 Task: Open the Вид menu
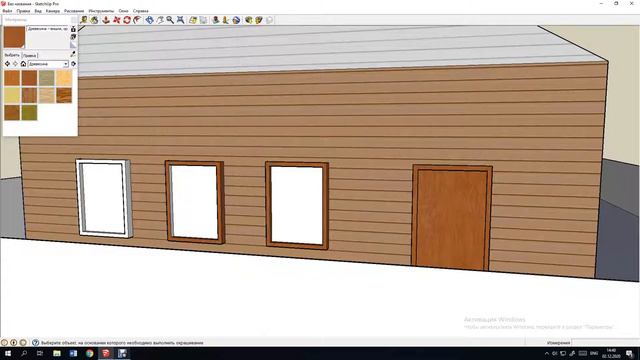pos(38,11)
